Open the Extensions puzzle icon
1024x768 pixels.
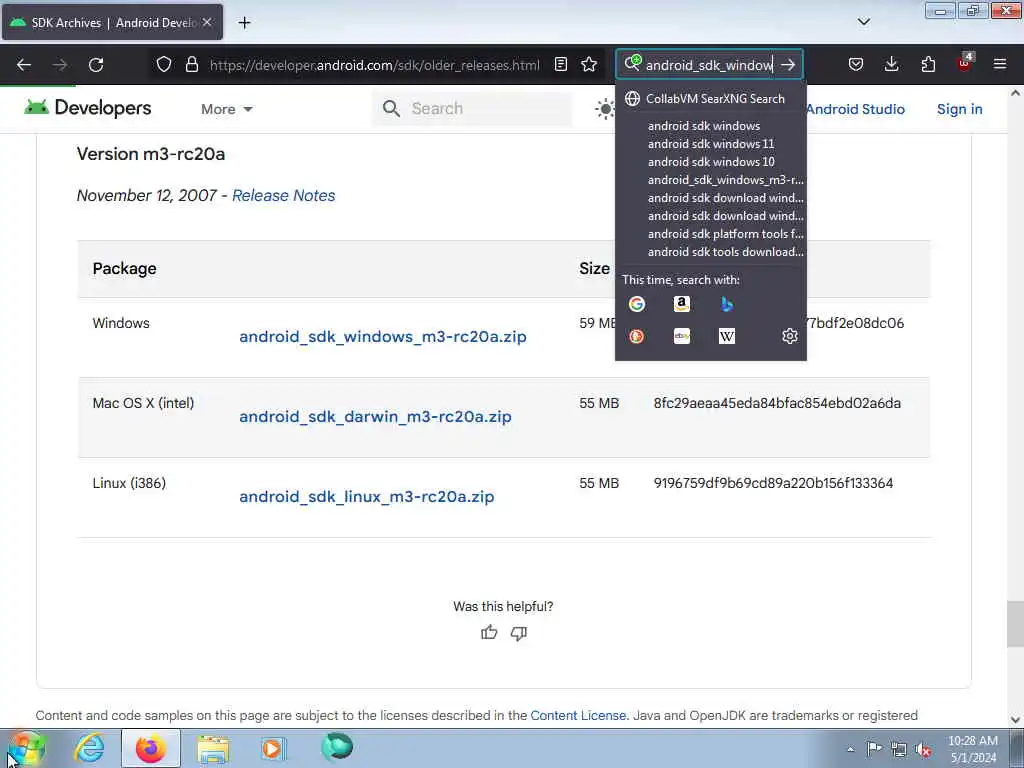928,65
